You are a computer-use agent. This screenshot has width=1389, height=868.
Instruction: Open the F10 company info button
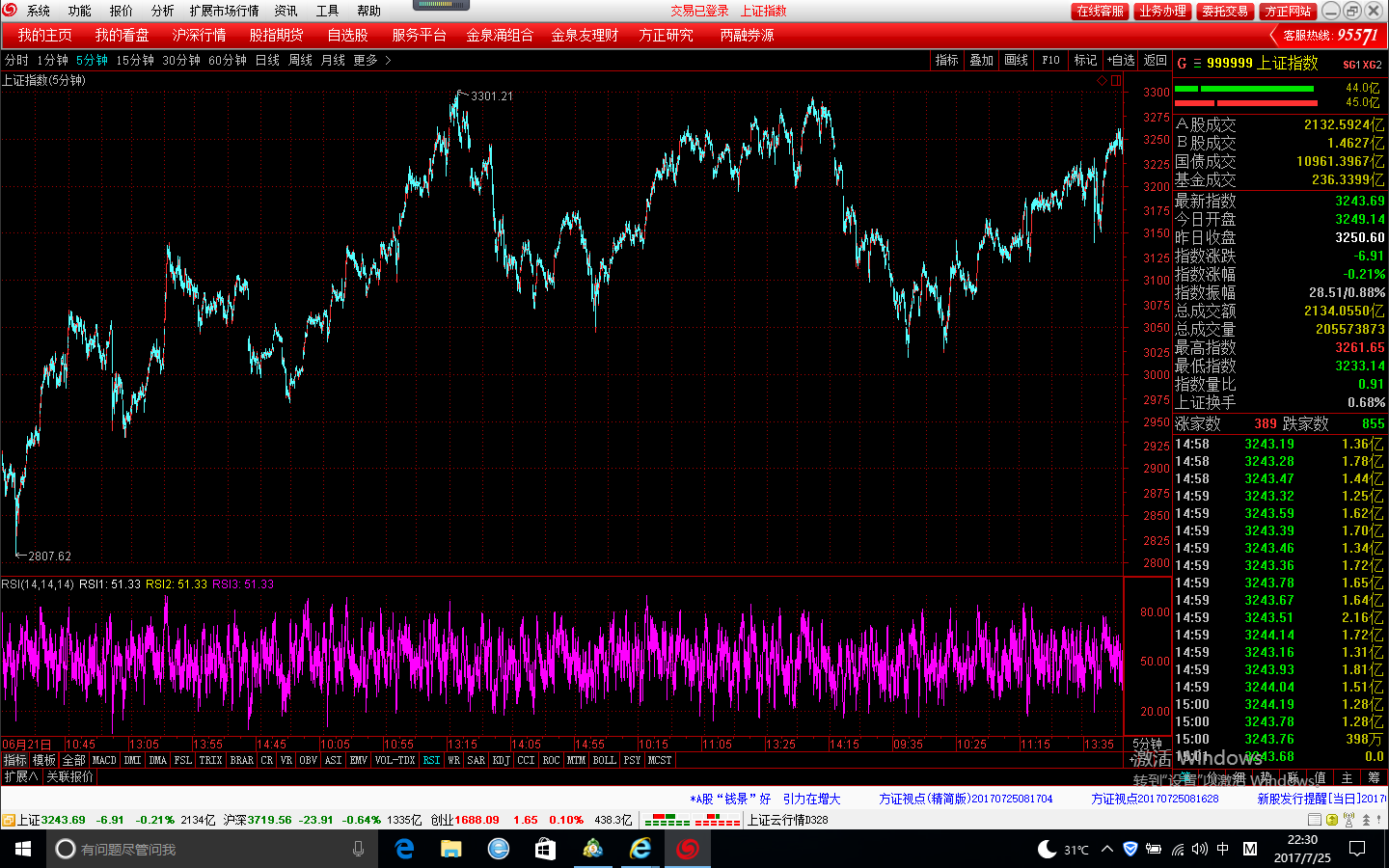tap(1050, 60)
